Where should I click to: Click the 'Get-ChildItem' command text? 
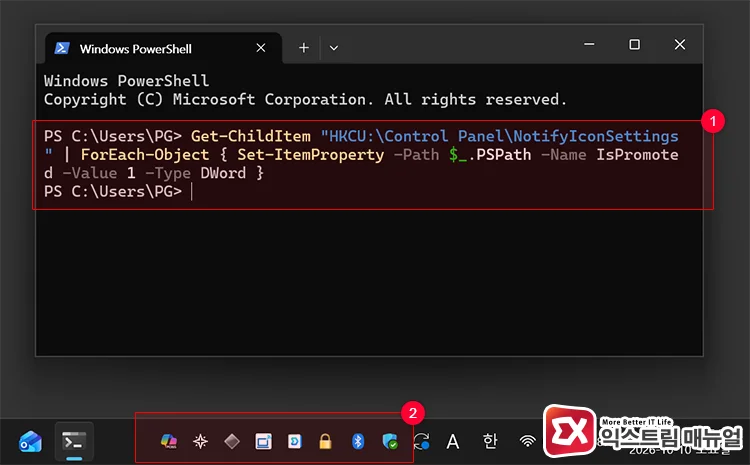pos(251,136)
